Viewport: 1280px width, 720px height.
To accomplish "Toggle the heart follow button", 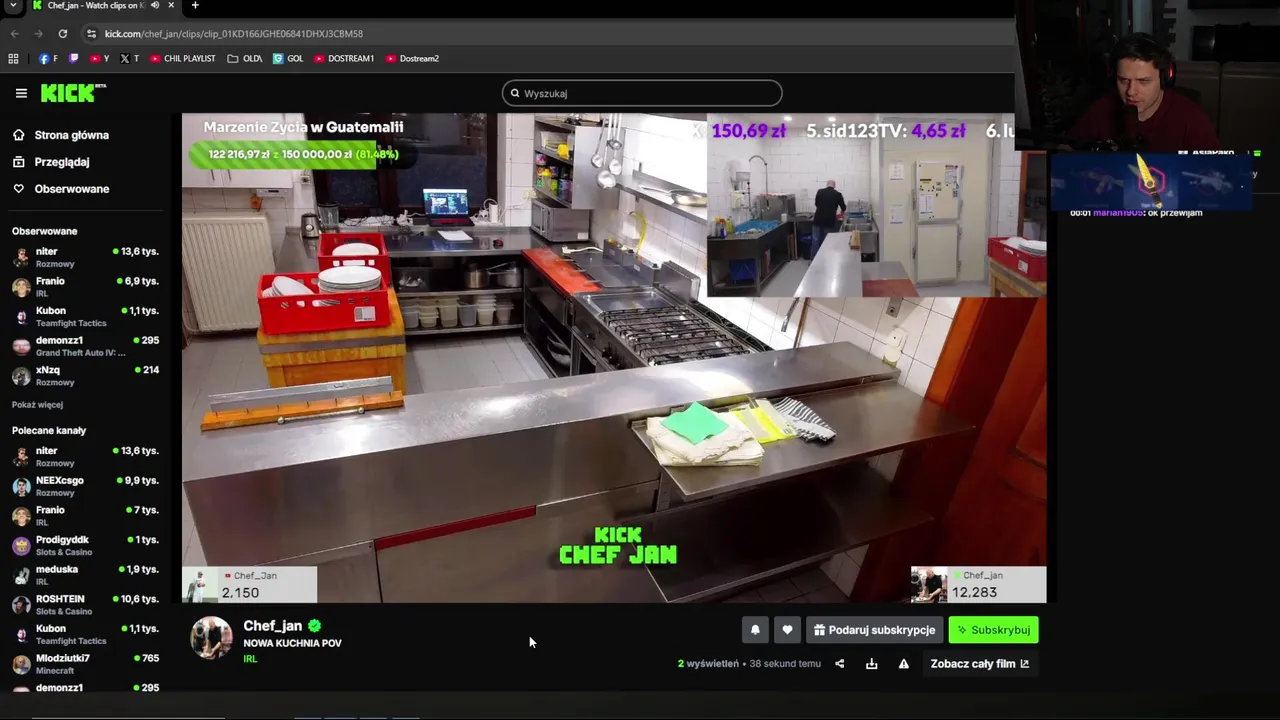I will tap(787, 630).
